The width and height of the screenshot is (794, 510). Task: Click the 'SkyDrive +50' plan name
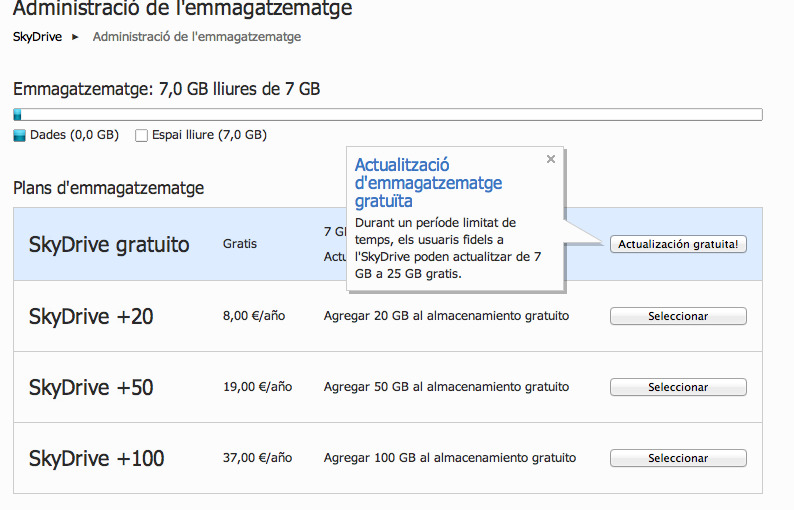click(x=91, y=387)
